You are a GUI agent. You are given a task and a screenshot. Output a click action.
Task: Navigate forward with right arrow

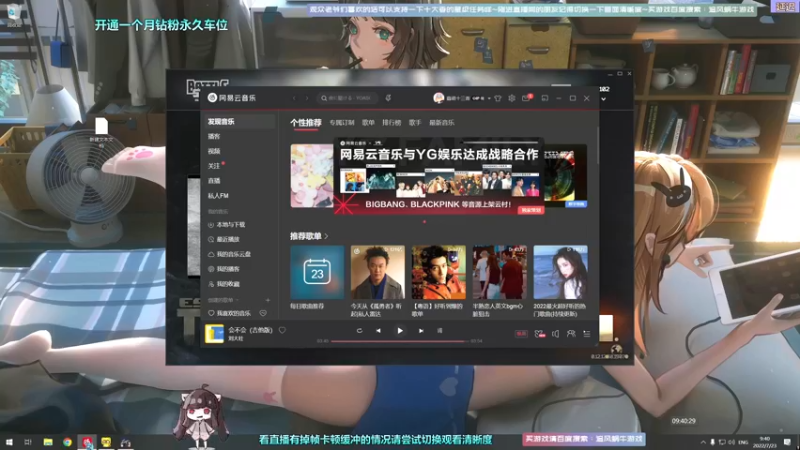307,98
